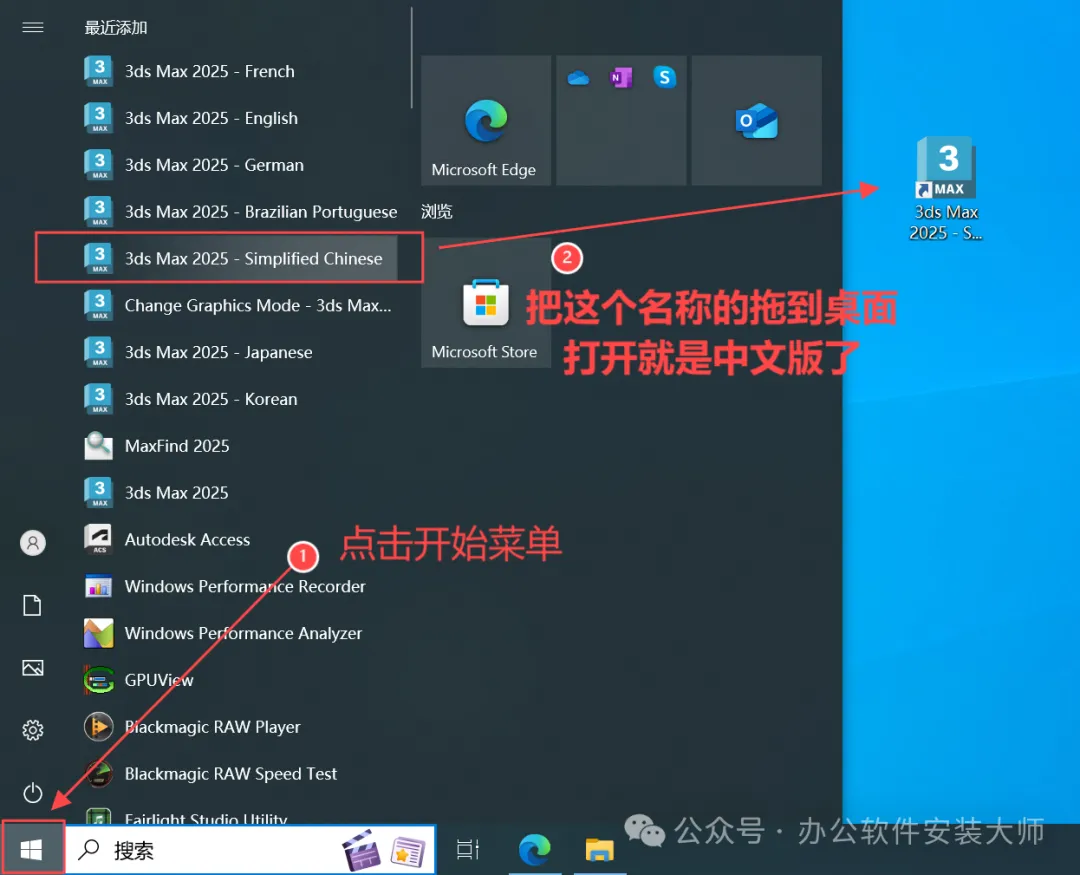1080x875 pixels.
Task: Click the 浏览 tile group label
Action: (437, 212)
